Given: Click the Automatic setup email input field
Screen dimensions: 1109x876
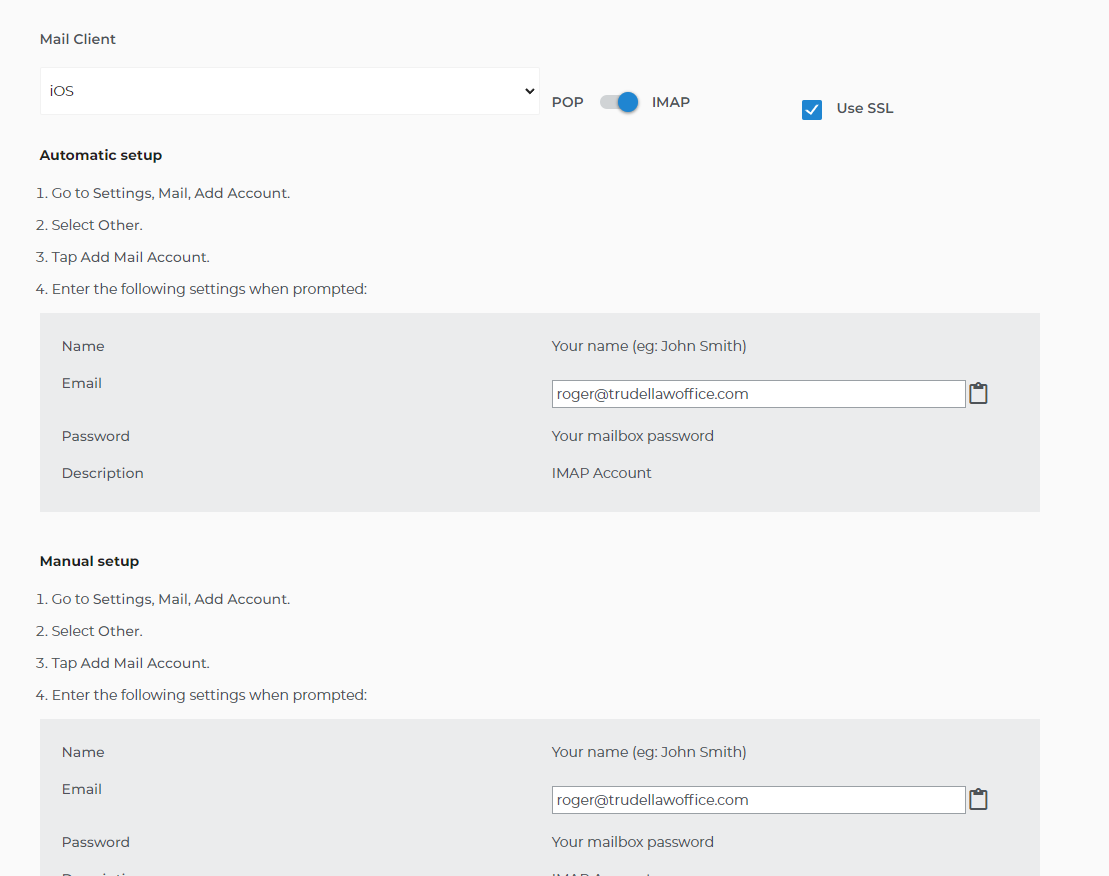Looking at the screenshot, I should click(x=758, y=394).
